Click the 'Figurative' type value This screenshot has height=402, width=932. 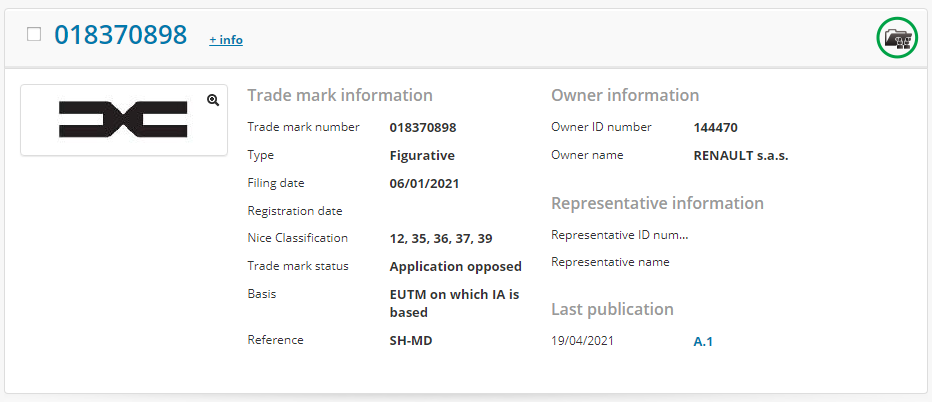[x=422, y=156]
